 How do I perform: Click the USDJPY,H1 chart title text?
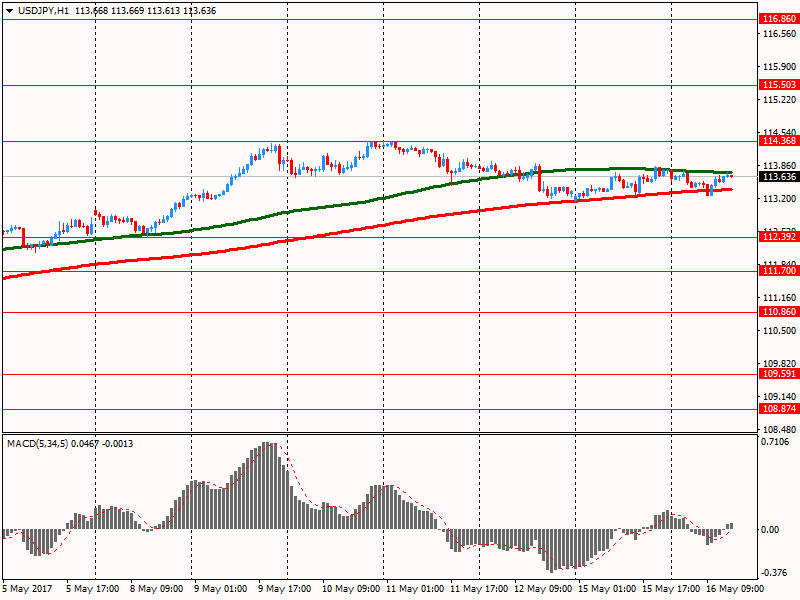(x=43, y=11)
